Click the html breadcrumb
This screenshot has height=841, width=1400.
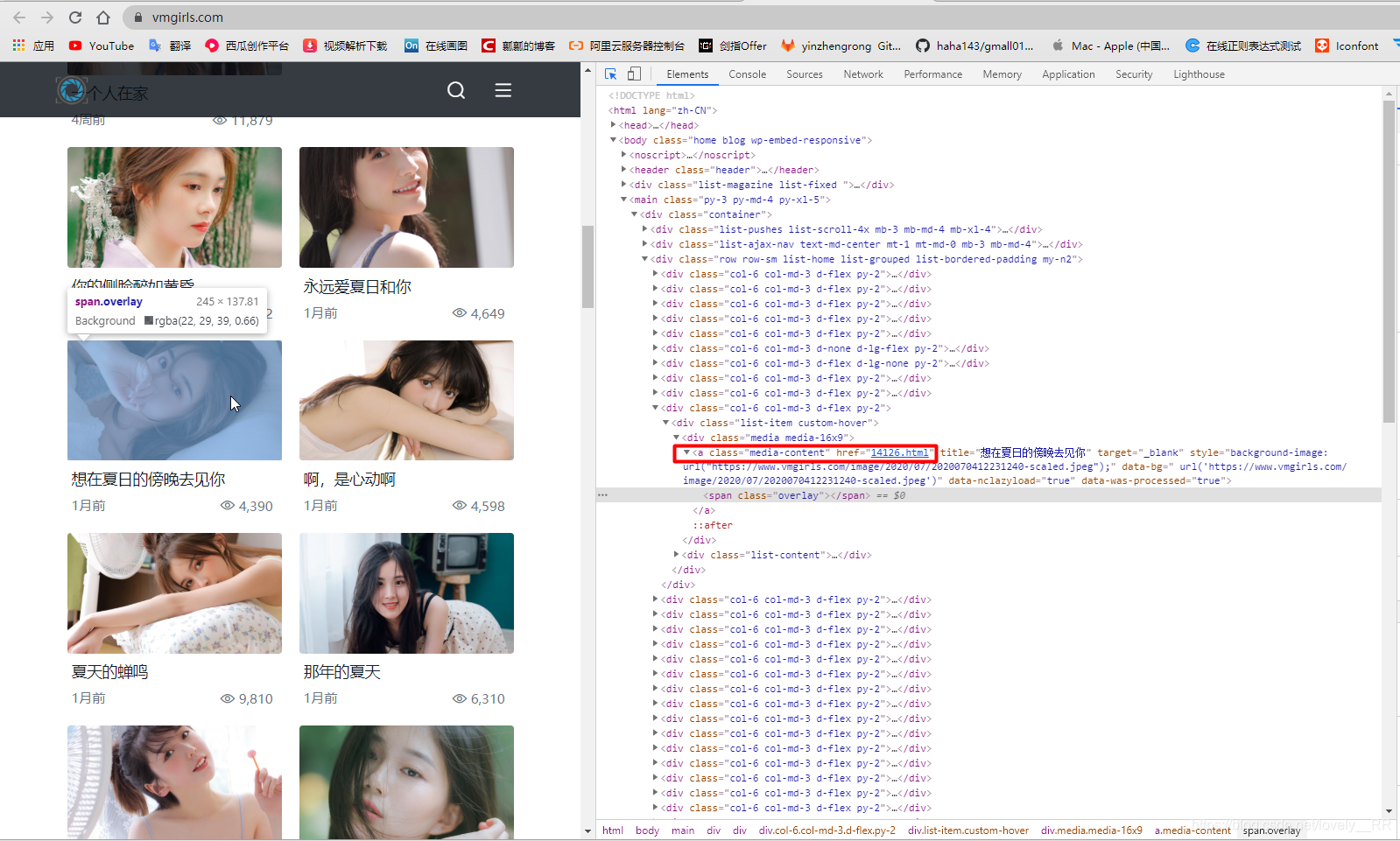(x=613, y=830)
